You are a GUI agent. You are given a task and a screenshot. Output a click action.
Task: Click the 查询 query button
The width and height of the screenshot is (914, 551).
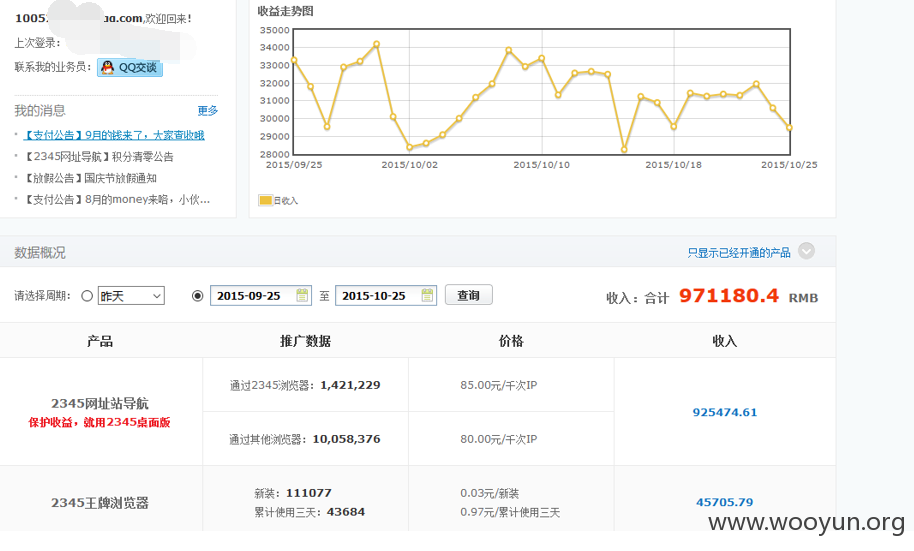point(469,295)
